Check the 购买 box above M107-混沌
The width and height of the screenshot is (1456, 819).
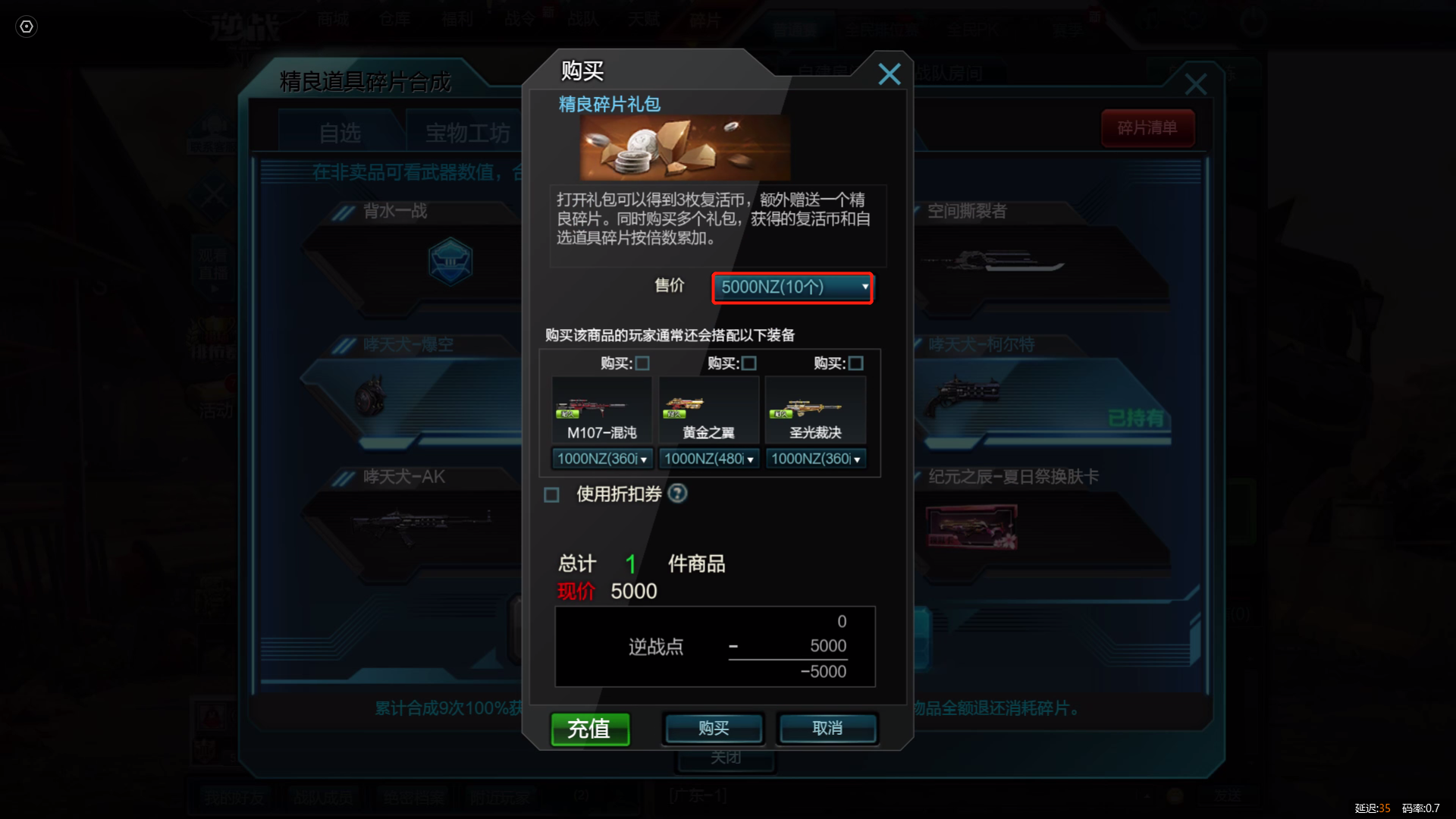[x=642, y=363]
